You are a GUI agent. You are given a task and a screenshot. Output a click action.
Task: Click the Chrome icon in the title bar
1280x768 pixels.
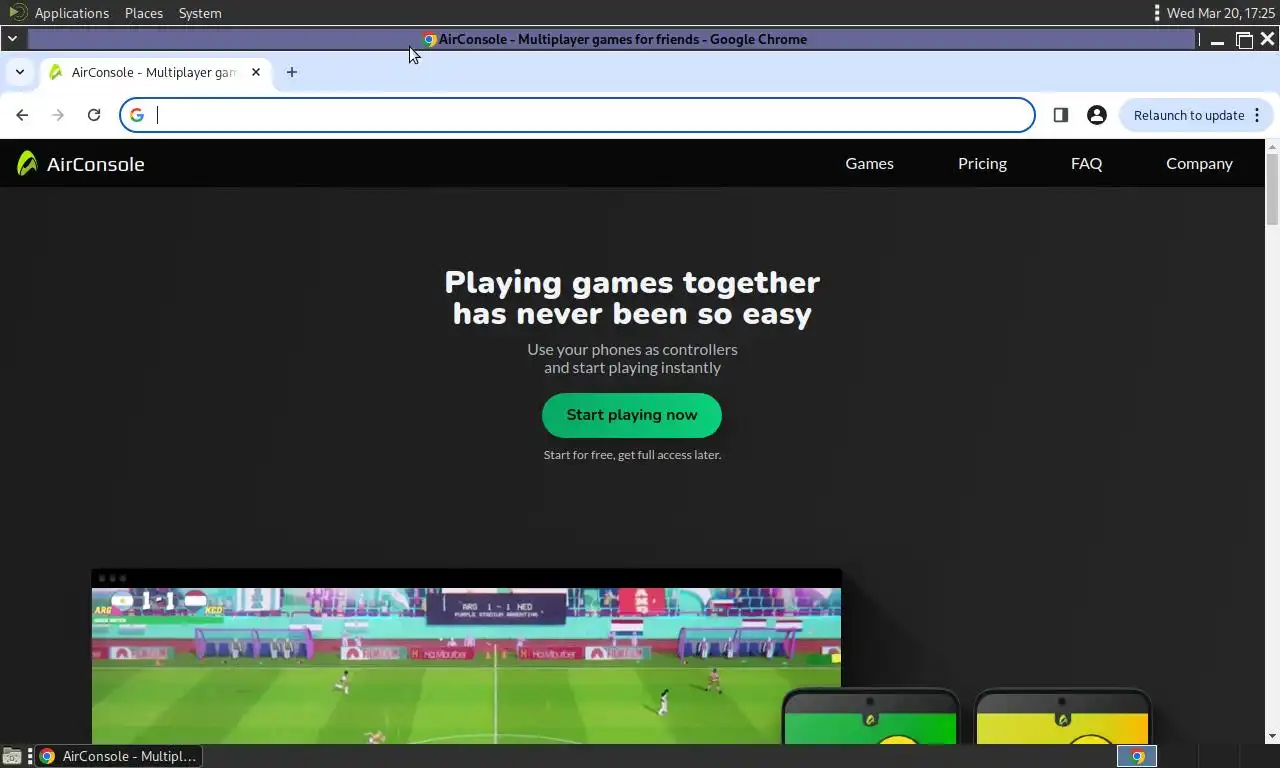point(429,40)
